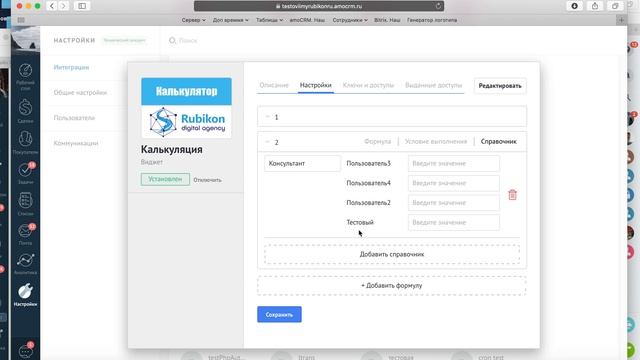Open new tab with plus button
Viewport: 640px width, 360px height.
coord(622,20)
